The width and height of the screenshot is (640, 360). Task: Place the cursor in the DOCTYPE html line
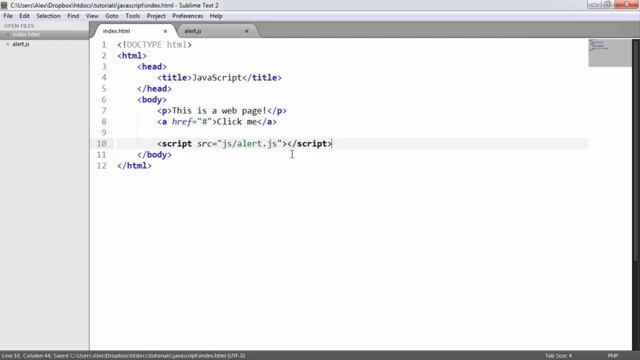point(154,44)
